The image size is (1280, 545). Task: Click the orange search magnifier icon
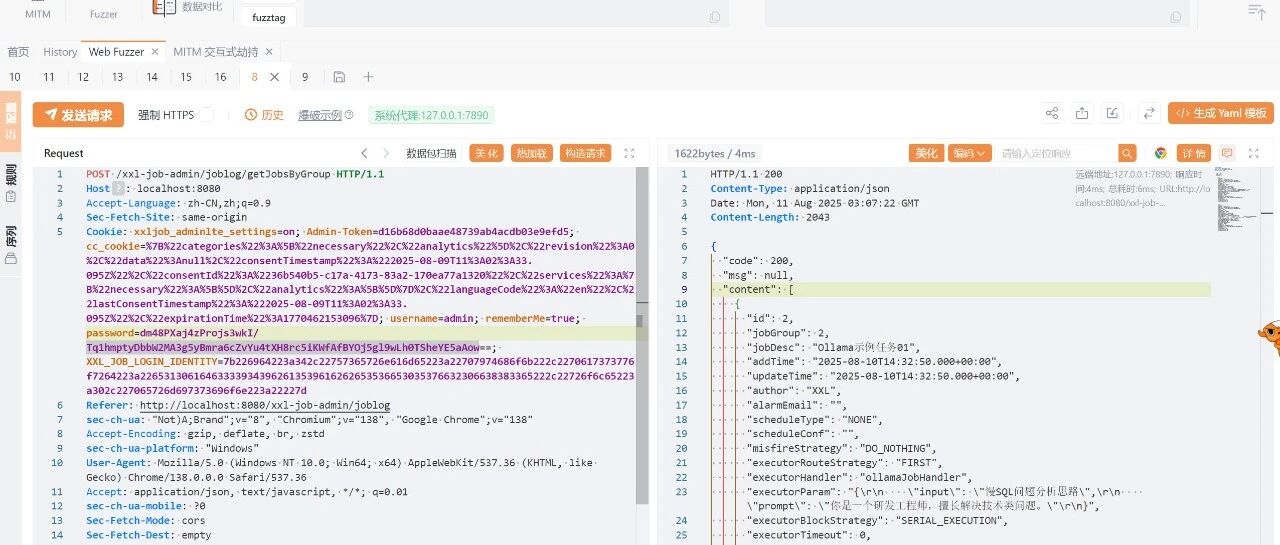coord(1127,153)
